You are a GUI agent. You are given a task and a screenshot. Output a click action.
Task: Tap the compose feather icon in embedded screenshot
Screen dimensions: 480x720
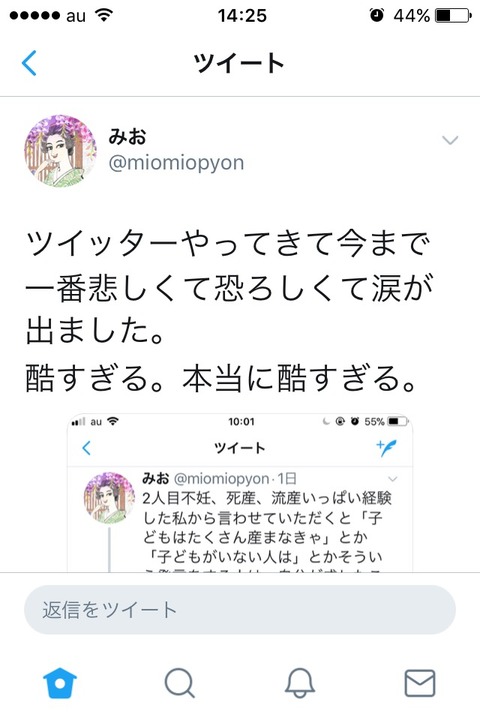point(386,448)
